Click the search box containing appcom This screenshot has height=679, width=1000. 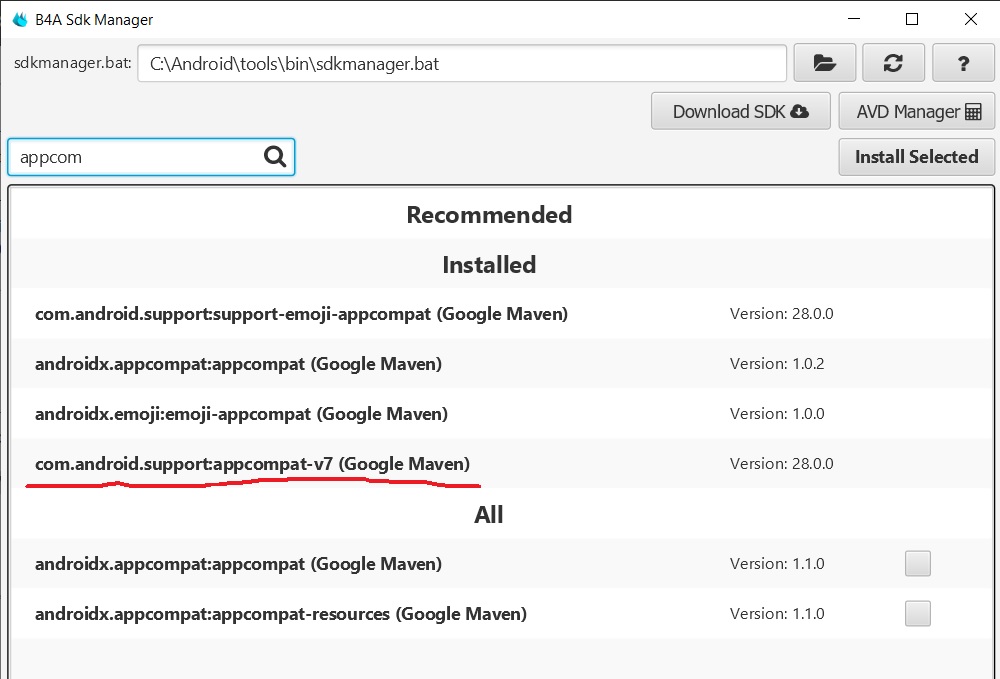click(135, 157)
